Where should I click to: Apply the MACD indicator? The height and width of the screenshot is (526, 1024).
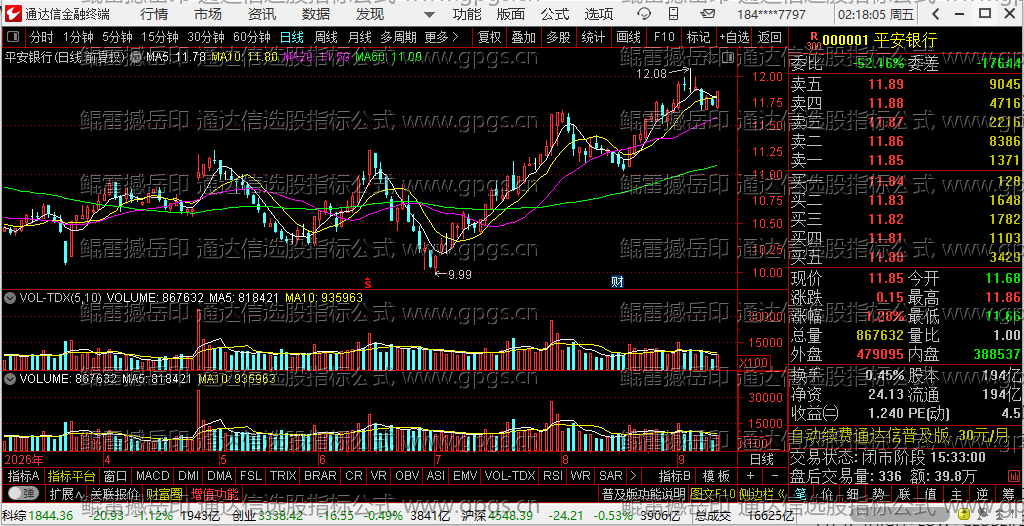click(153, 476)
